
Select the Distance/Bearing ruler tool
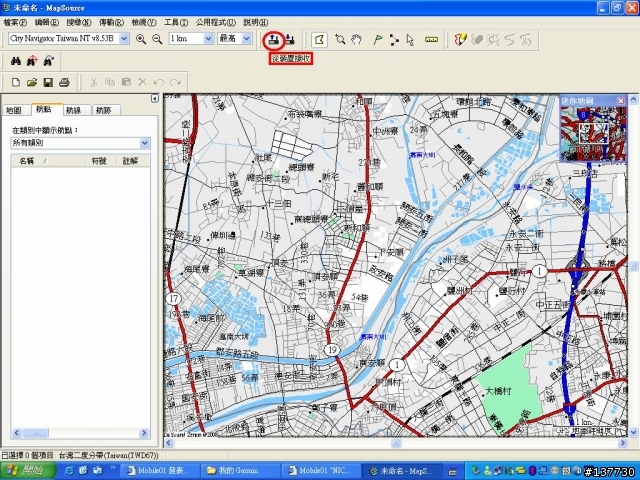(431, 40)
